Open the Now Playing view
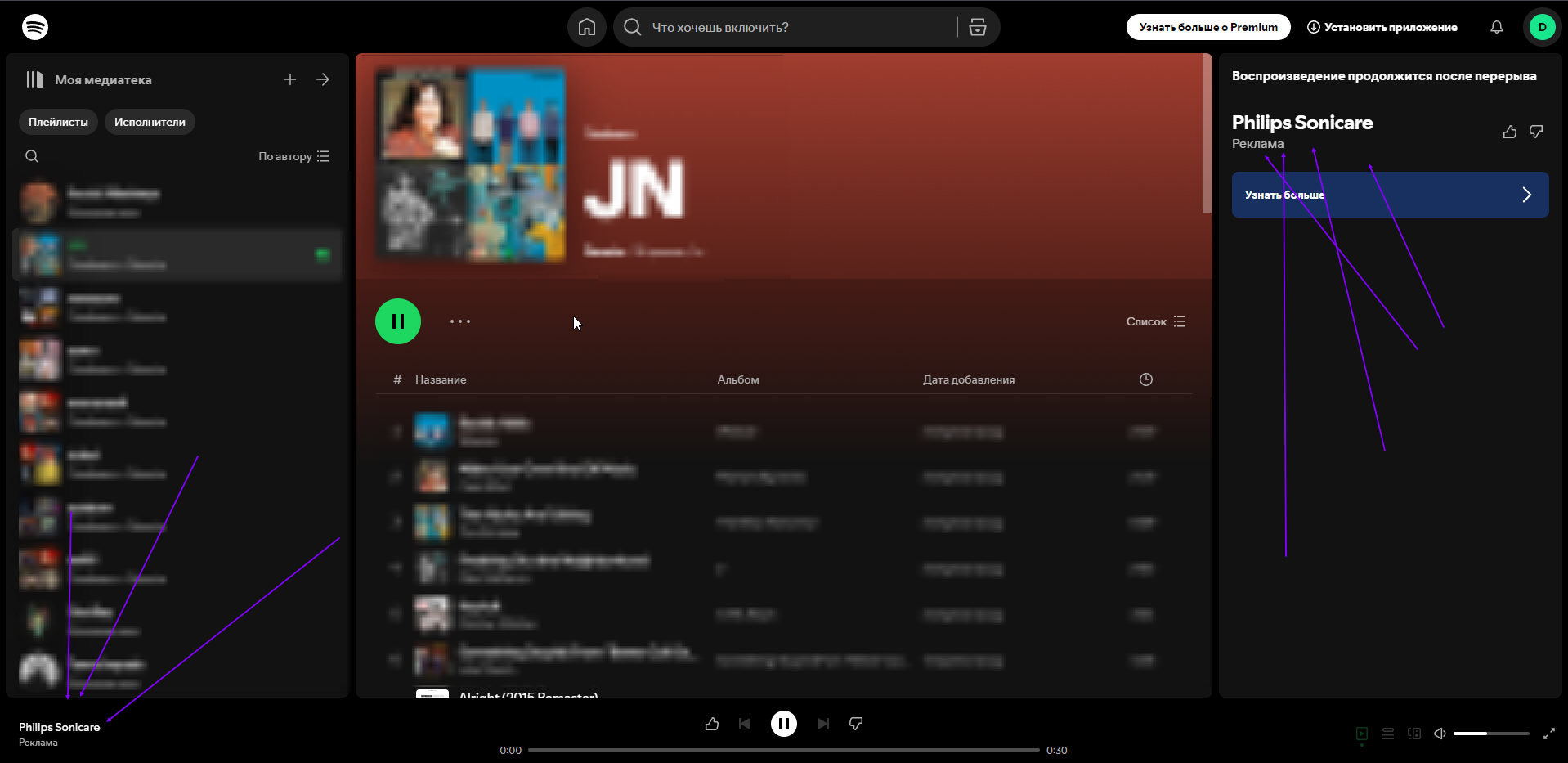The height and width of the screenshot is (763, 1568). [1361, 734]
